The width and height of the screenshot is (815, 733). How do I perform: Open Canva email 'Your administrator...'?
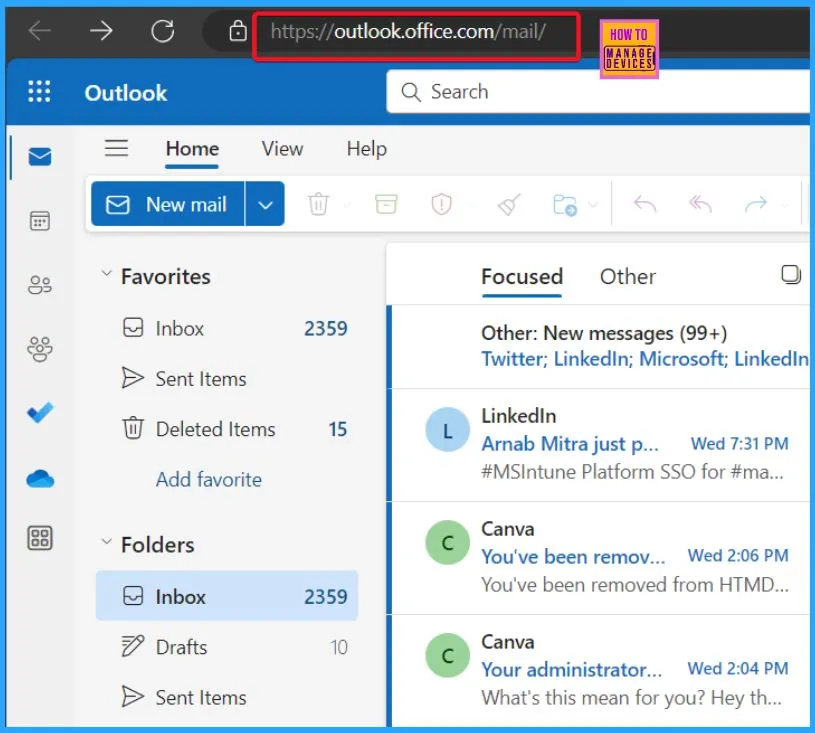coord(600,671)
